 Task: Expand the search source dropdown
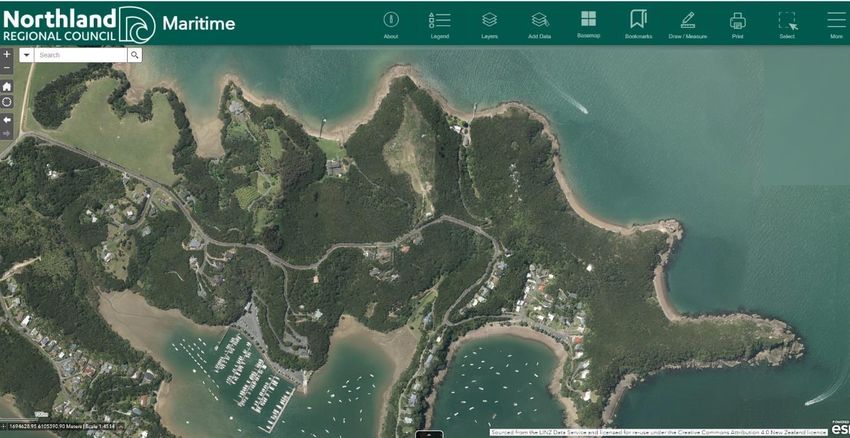coord(27,55)
